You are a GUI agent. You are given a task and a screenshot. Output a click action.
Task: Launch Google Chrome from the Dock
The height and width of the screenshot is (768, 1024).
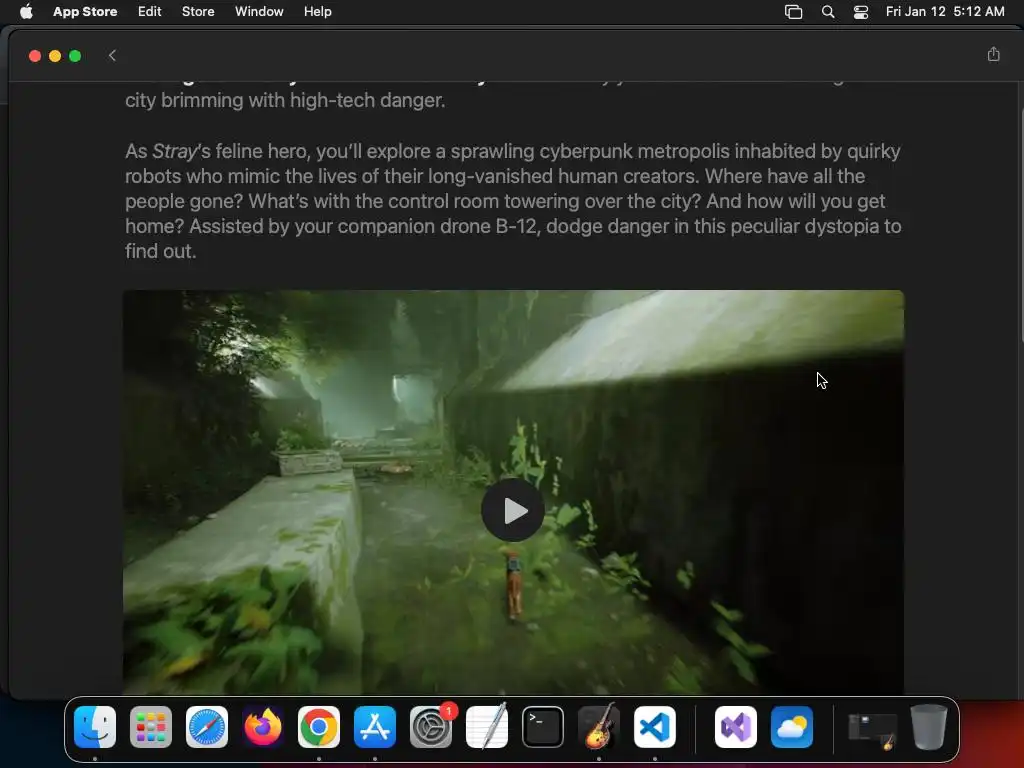pyautogui.click(x=319, y=727)
